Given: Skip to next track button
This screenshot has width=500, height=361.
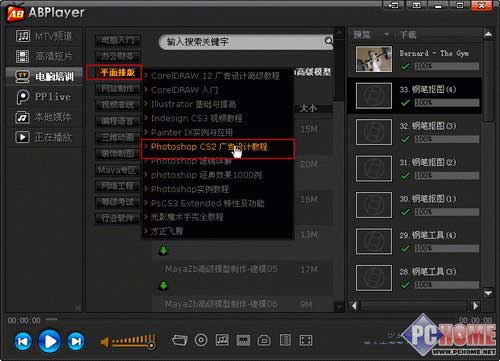Looking at the screenshot, I should pos(76,341).
